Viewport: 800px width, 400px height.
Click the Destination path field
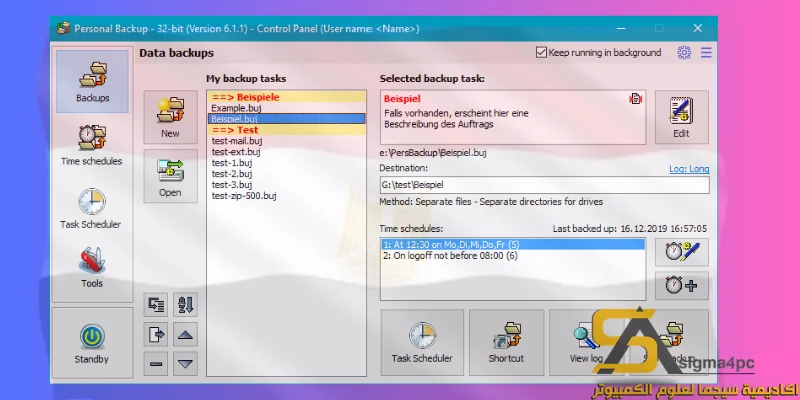coord(544,185)
